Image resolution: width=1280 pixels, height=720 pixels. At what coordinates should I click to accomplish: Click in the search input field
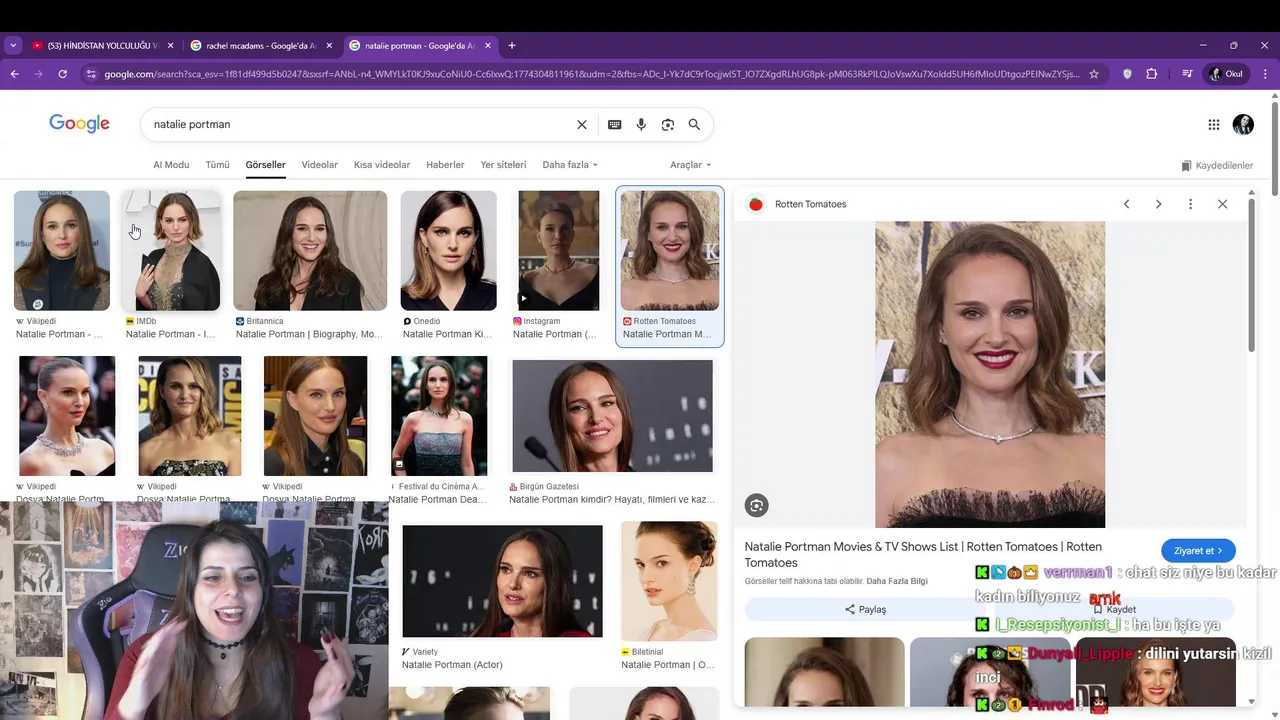[x=360, y=125]
